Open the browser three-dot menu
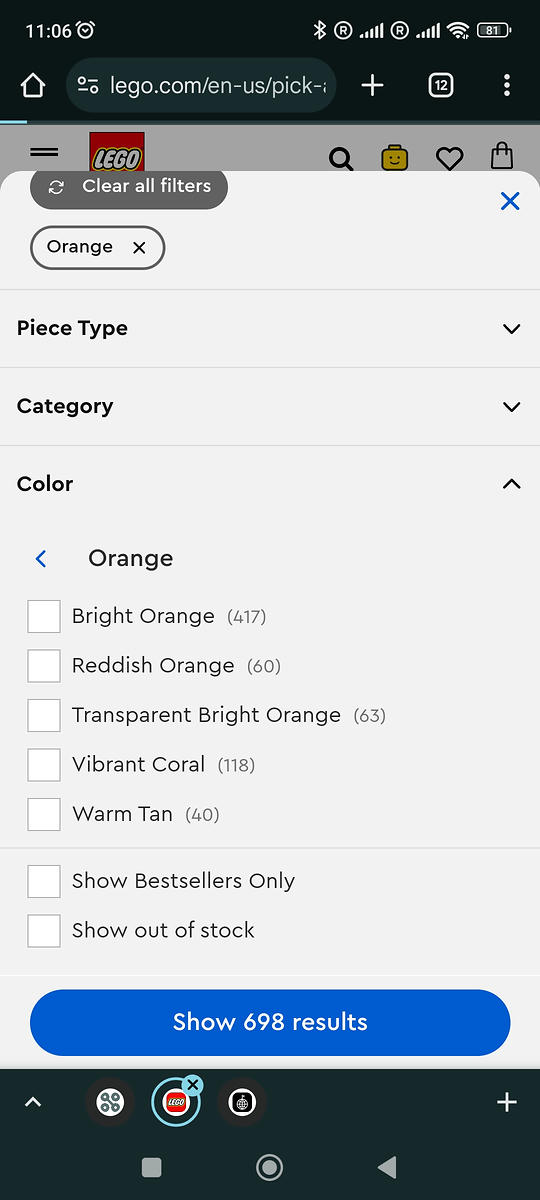The image size is (540, 1200). (507, 86)
